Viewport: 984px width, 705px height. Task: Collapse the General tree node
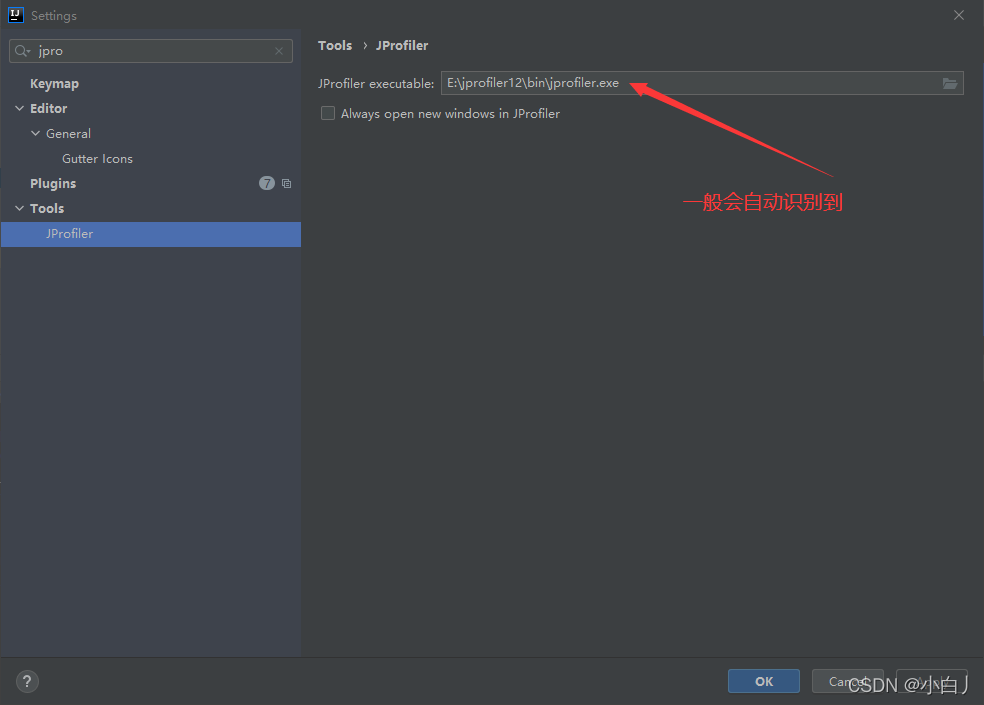tap(35, 134)
